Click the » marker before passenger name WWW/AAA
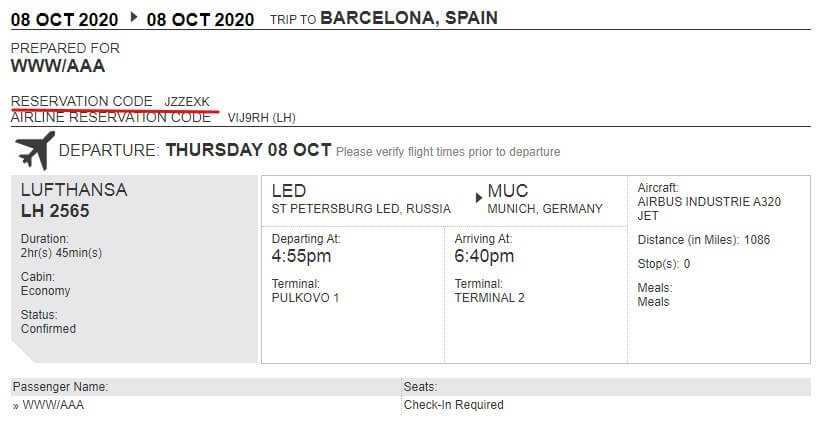Image resolution: width=832 pixels, height=422 pixels. (15, 406)
